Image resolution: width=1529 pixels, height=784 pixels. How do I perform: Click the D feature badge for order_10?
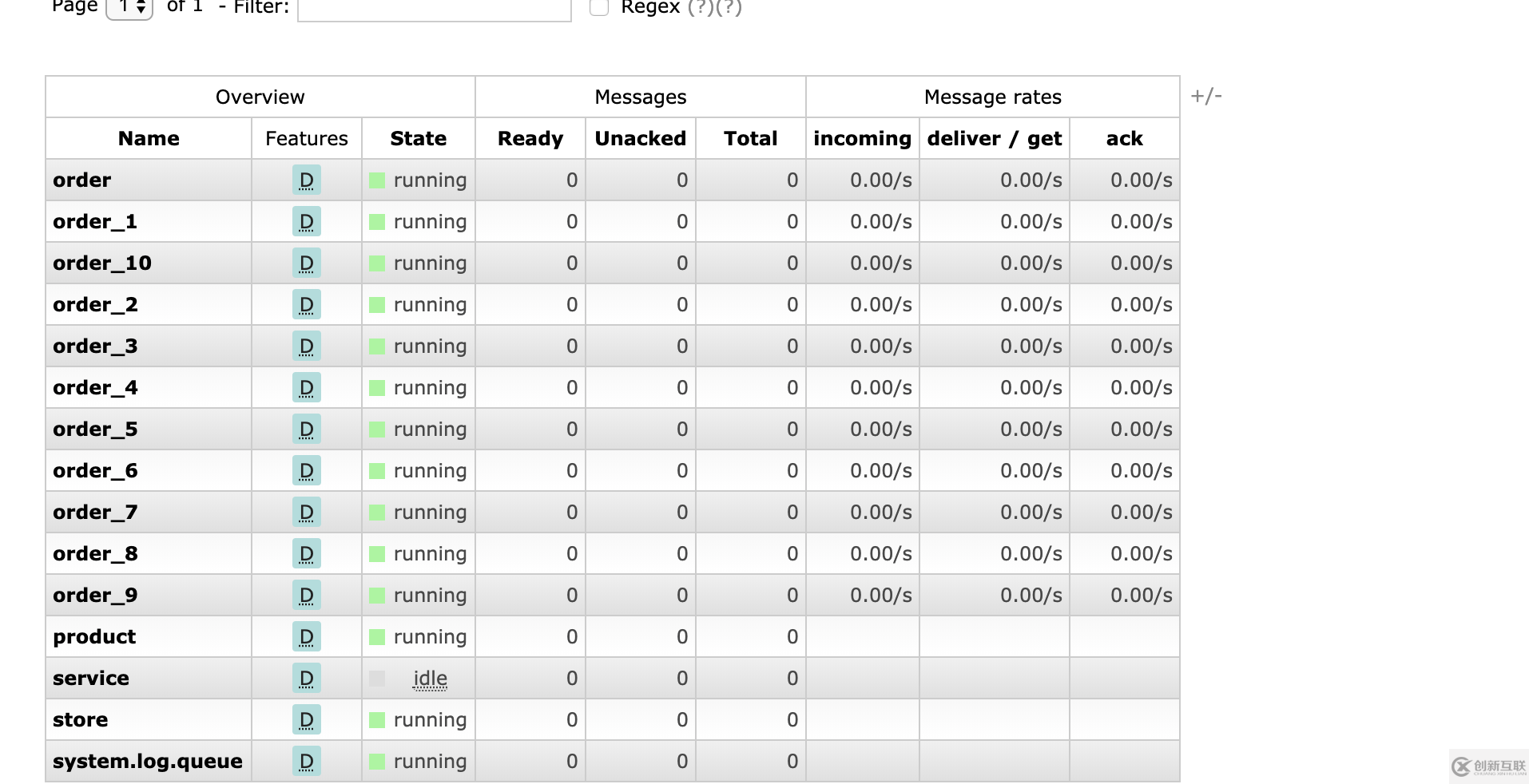tap(307, 263)
